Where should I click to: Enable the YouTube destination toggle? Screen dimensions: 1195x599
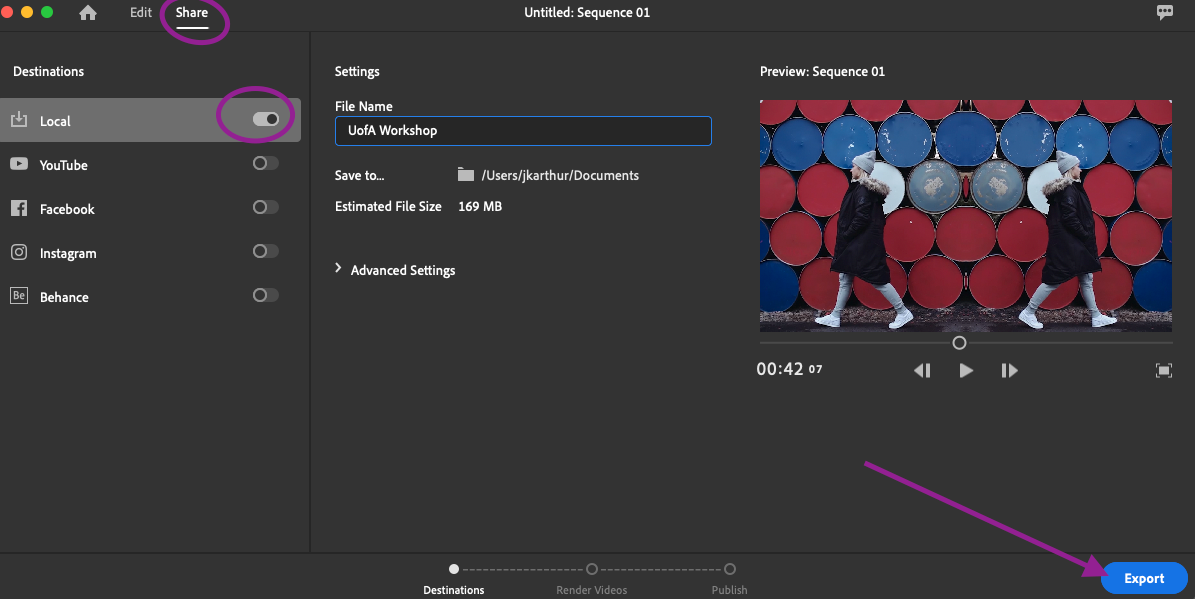(265, 163)
